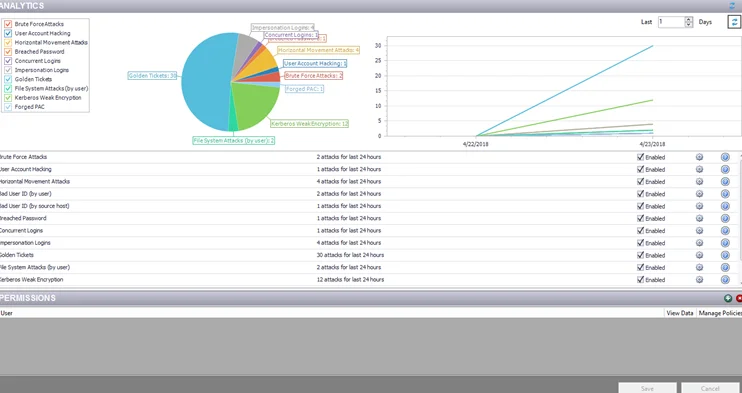The width and height of the screenshot is (742, 393).
Task: Disable Breached Password Enabled checkbox
Action: [641, 219]
